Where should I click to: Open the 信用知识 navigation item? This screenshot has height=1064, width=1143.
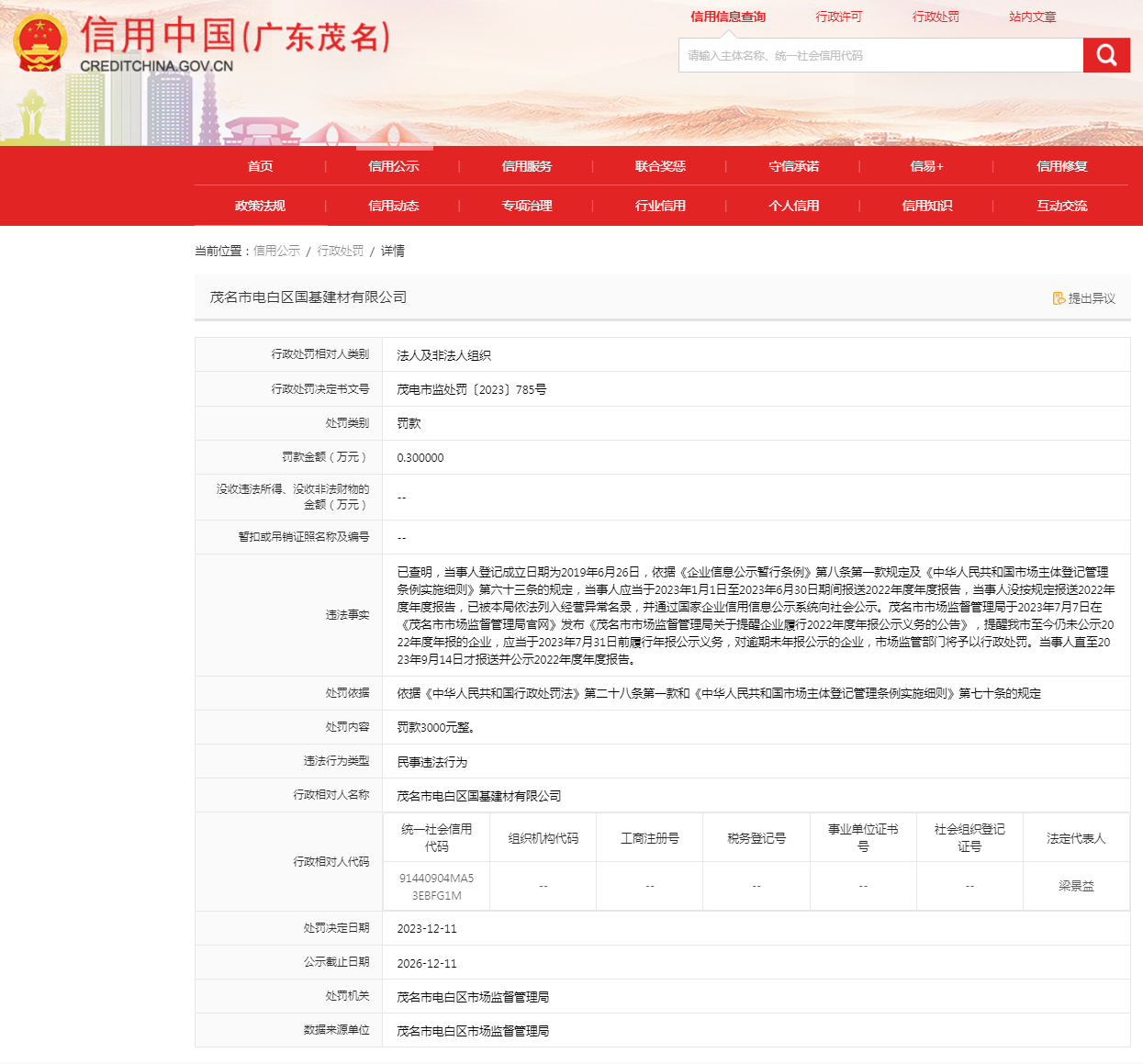(927, 206)
